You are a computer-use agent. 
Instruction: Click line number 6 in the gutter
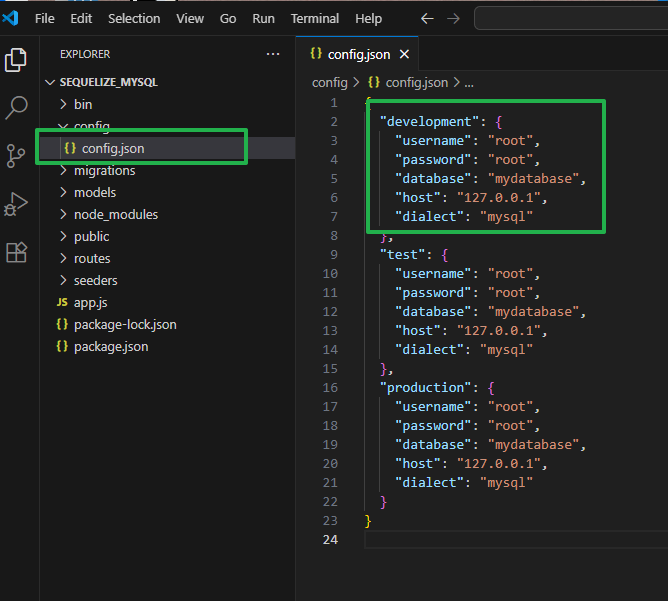pyautogui.click(x=334, y=198)
